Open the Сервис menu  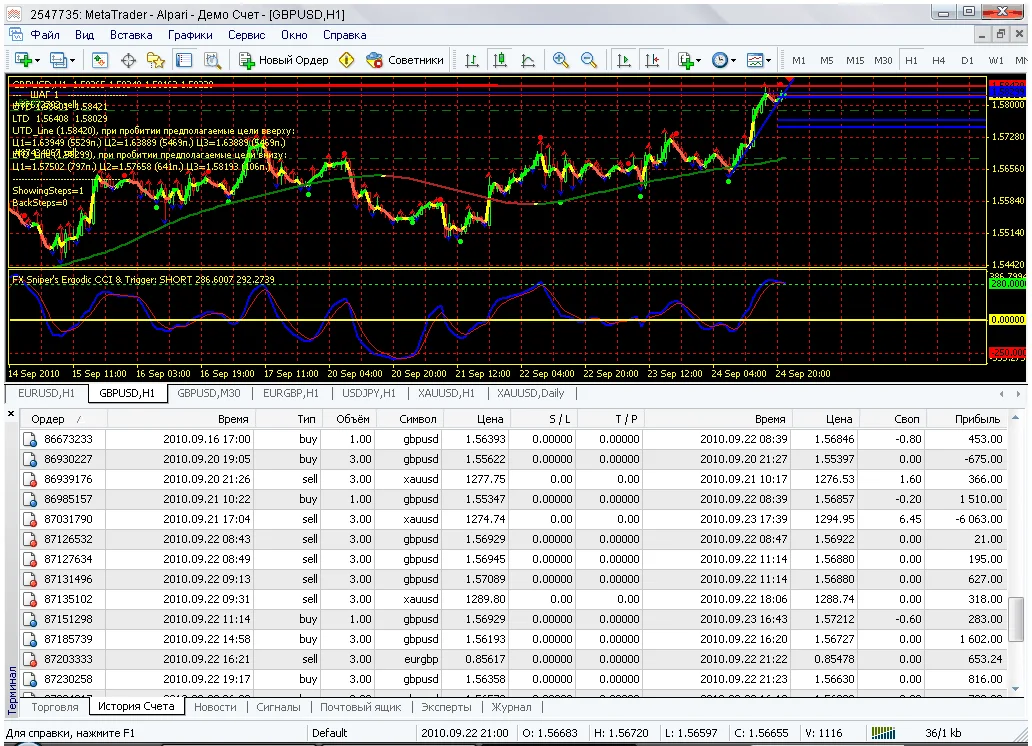coord(246,35)
